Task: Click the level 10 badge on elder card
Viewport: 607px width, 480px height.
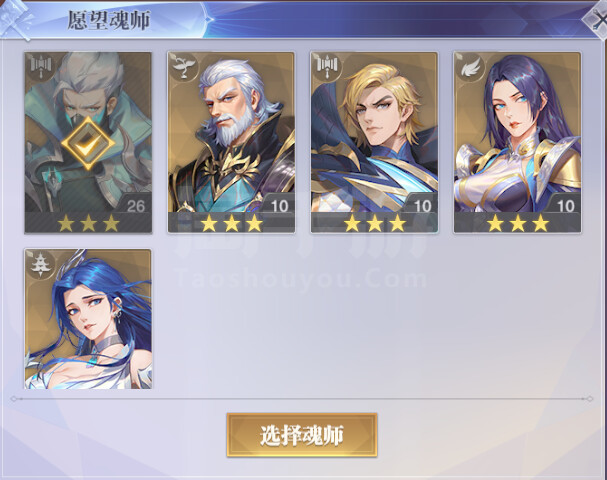Action: [x=279, y=206]
